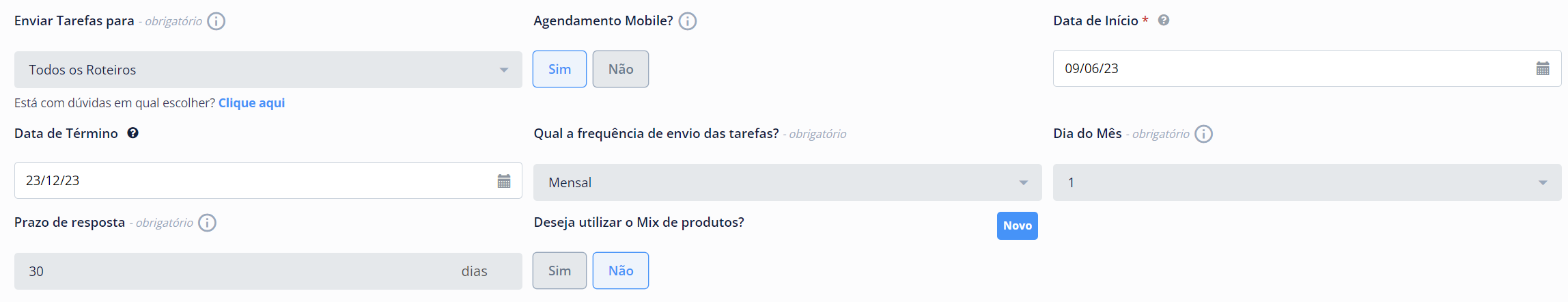Open the Dia do Mês dropdown

tap(1306, 182)
